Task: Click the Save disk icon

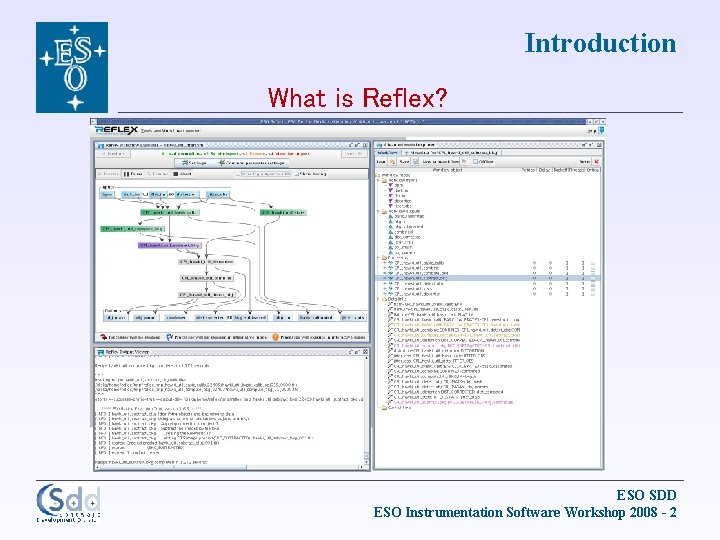Action: tap(416, 162)
